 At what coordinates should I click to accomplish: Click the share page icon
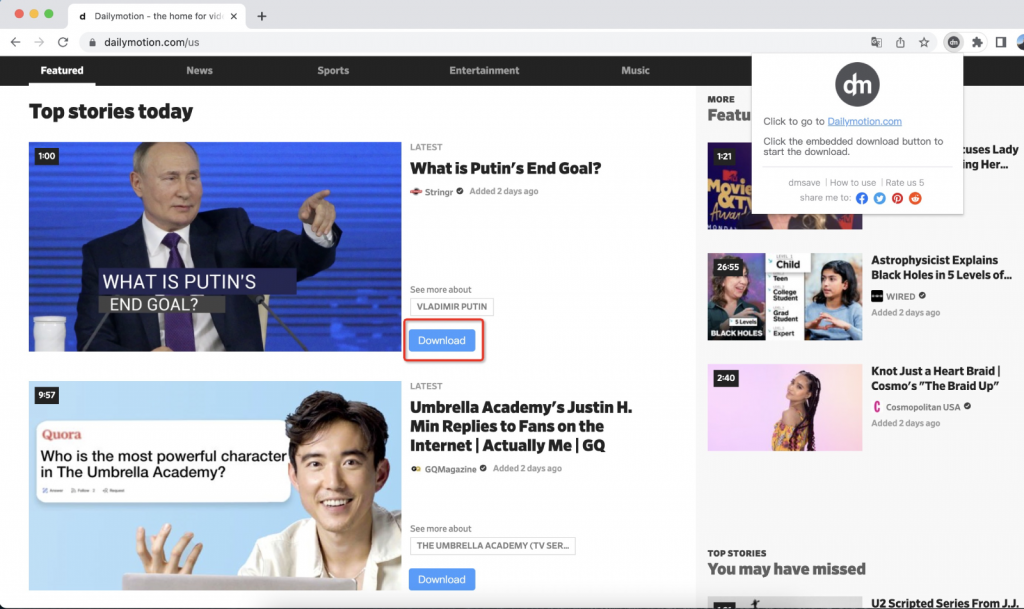[x=900, y=42]
